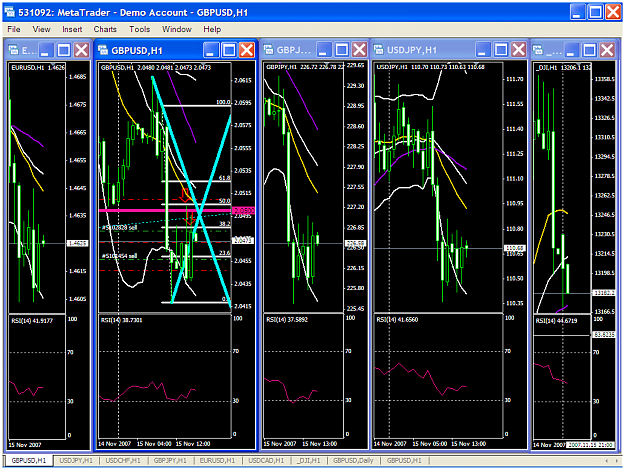The image size is (625, 470).
Task: Open the File menu
Action: tap(14, 29)
